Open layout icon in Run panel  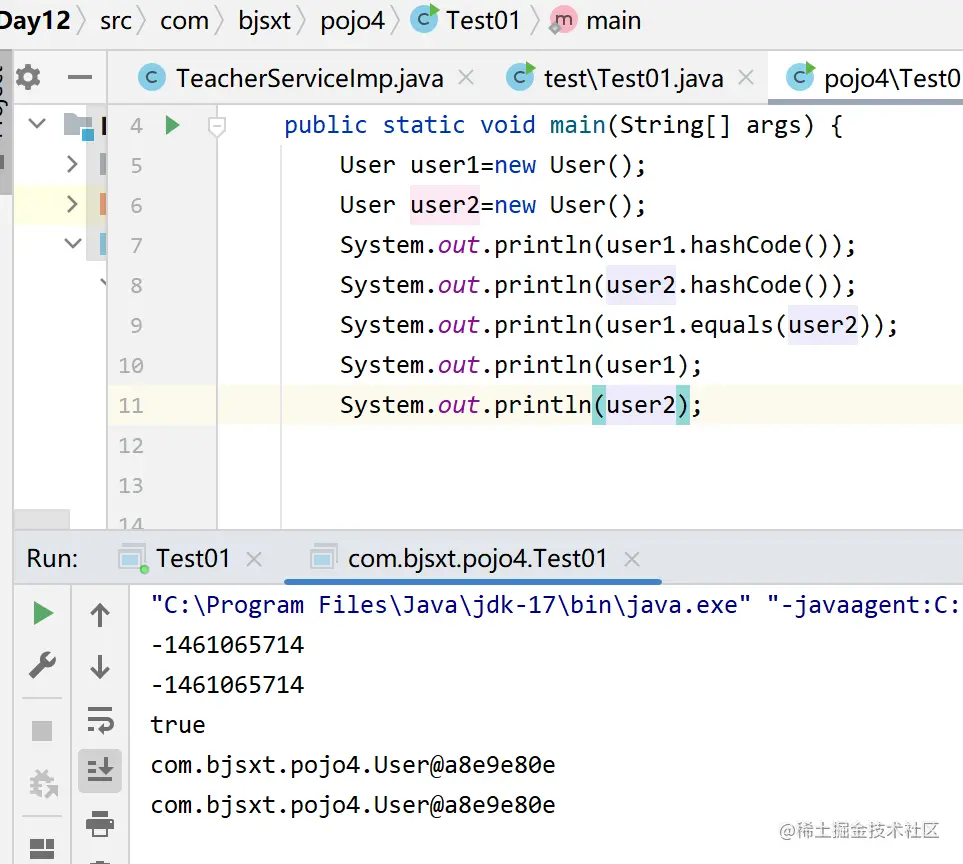pos(42,848)
